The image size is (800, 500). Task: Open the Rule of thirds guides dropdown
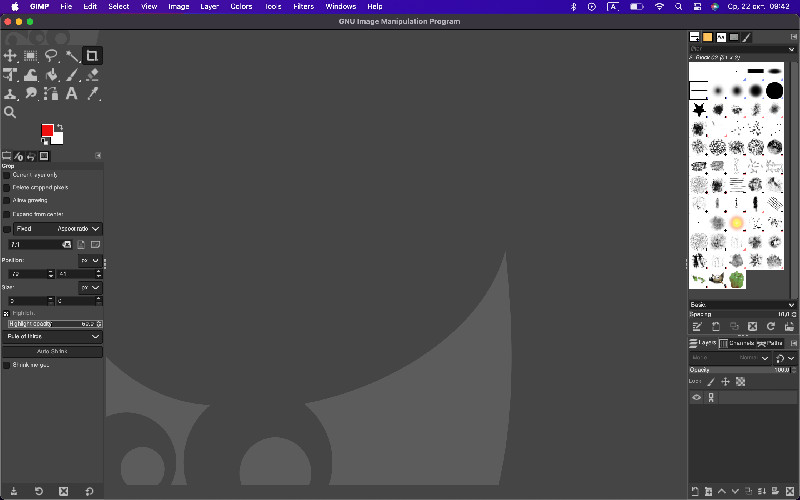(x=53, y=337)
